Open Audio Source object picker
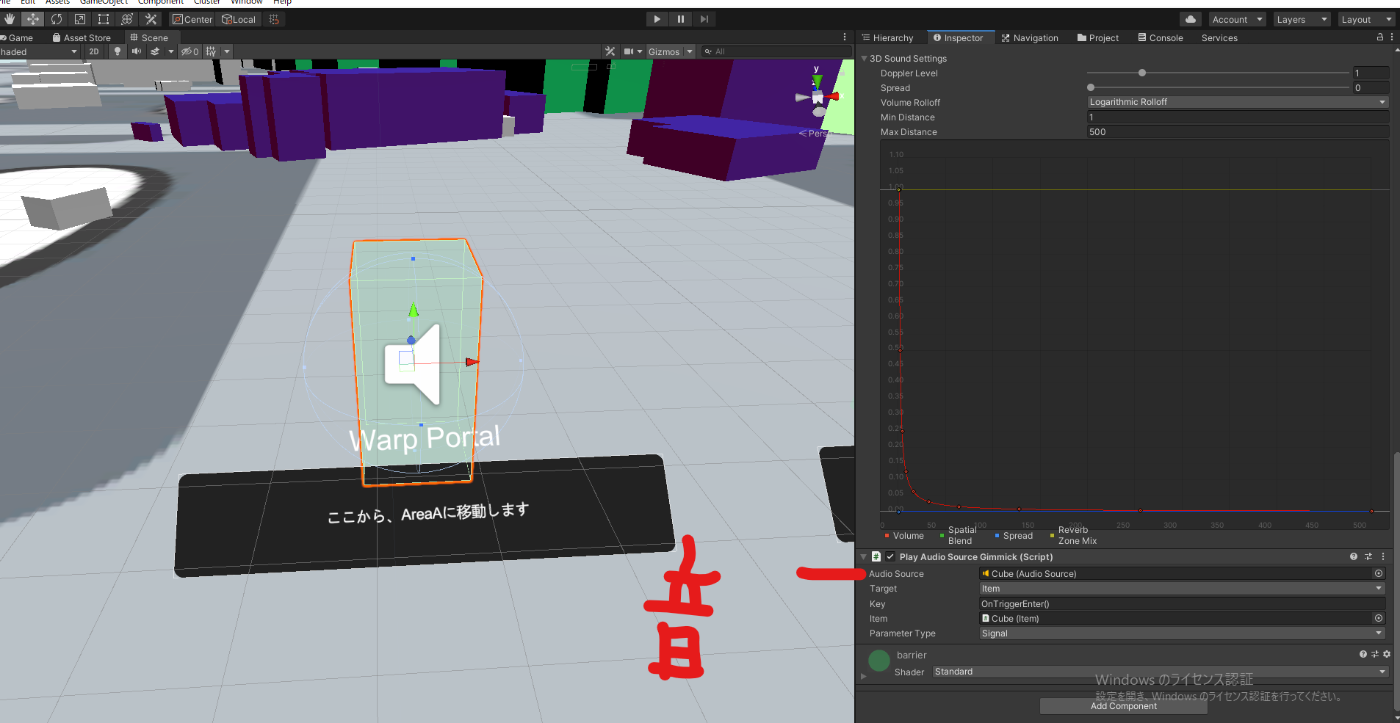 tap(1378, 574)
